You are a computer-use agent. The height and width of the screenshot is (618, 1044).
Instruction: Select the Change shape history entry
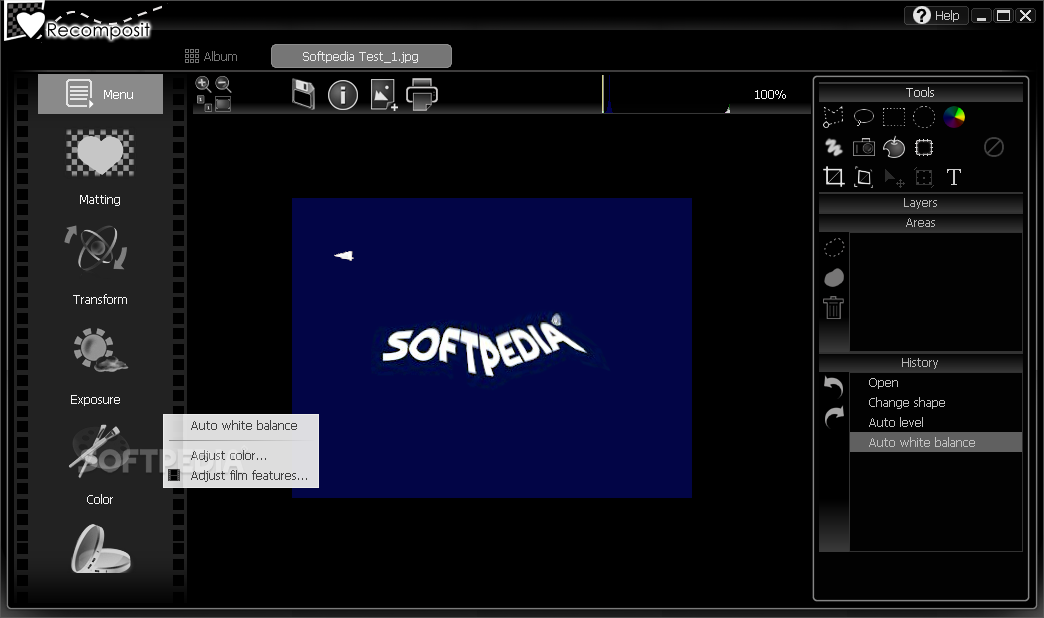point(935,403)
